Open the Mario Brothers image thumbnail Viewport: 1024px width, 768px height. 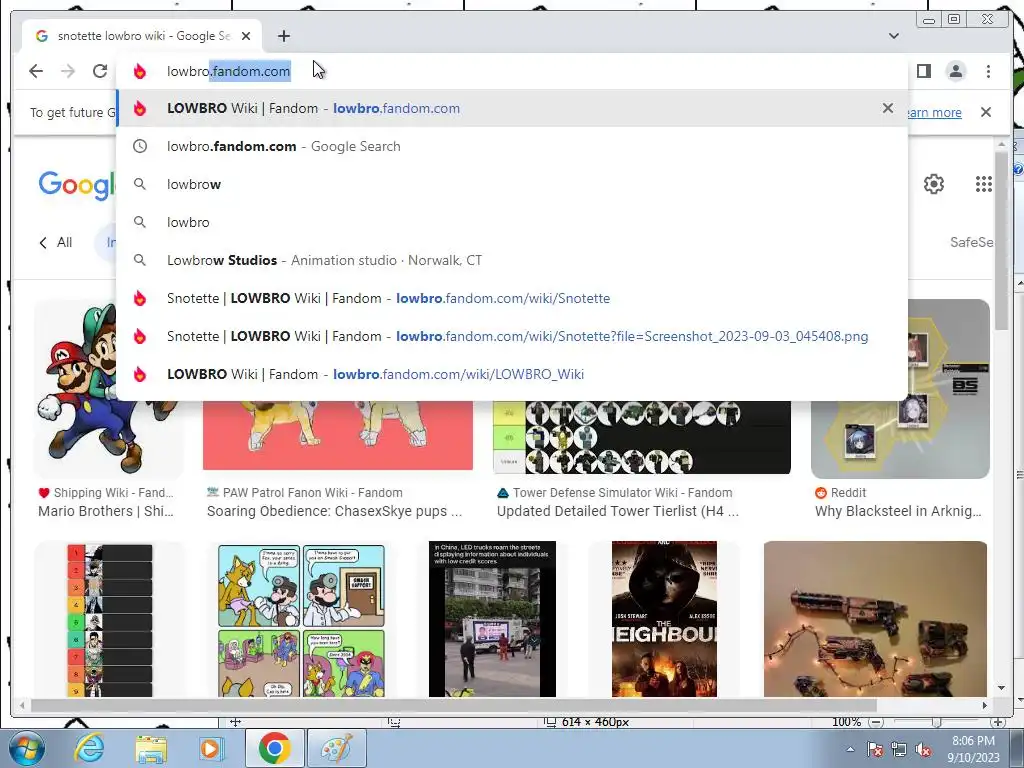click(108, 389)
